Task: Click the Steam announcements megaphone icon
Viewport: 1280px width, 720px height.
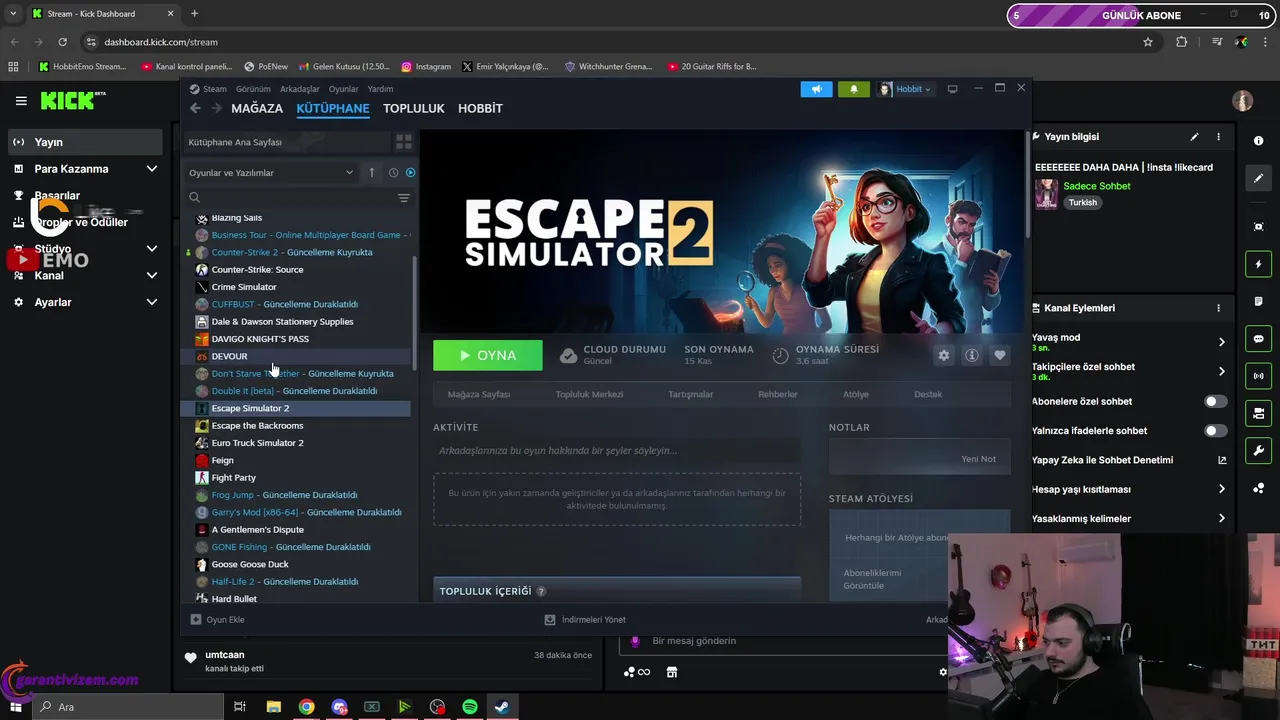Action: click(x=816, y=89)
